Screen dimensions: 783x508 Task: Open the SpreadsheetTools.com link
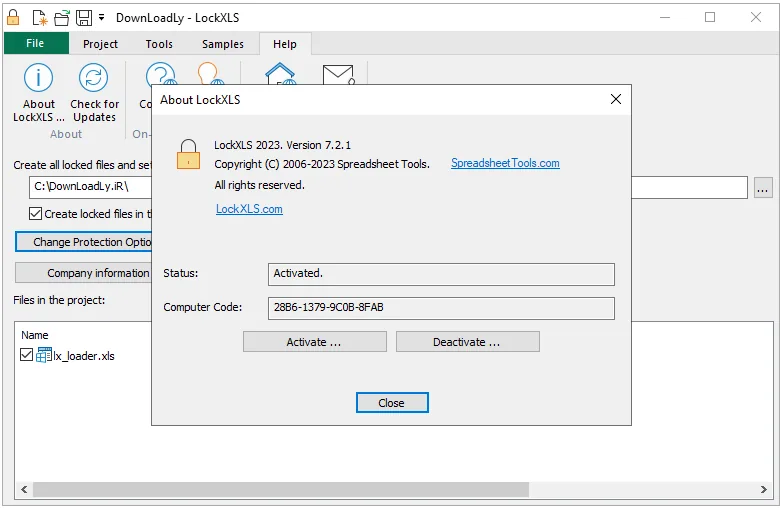[505, 163]
